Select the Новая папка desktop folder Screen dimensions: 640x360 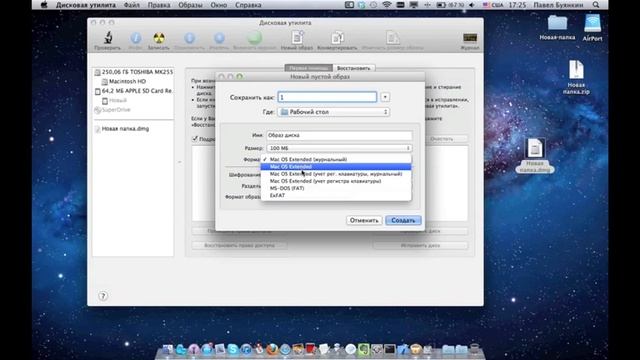(x=557, y=28)
